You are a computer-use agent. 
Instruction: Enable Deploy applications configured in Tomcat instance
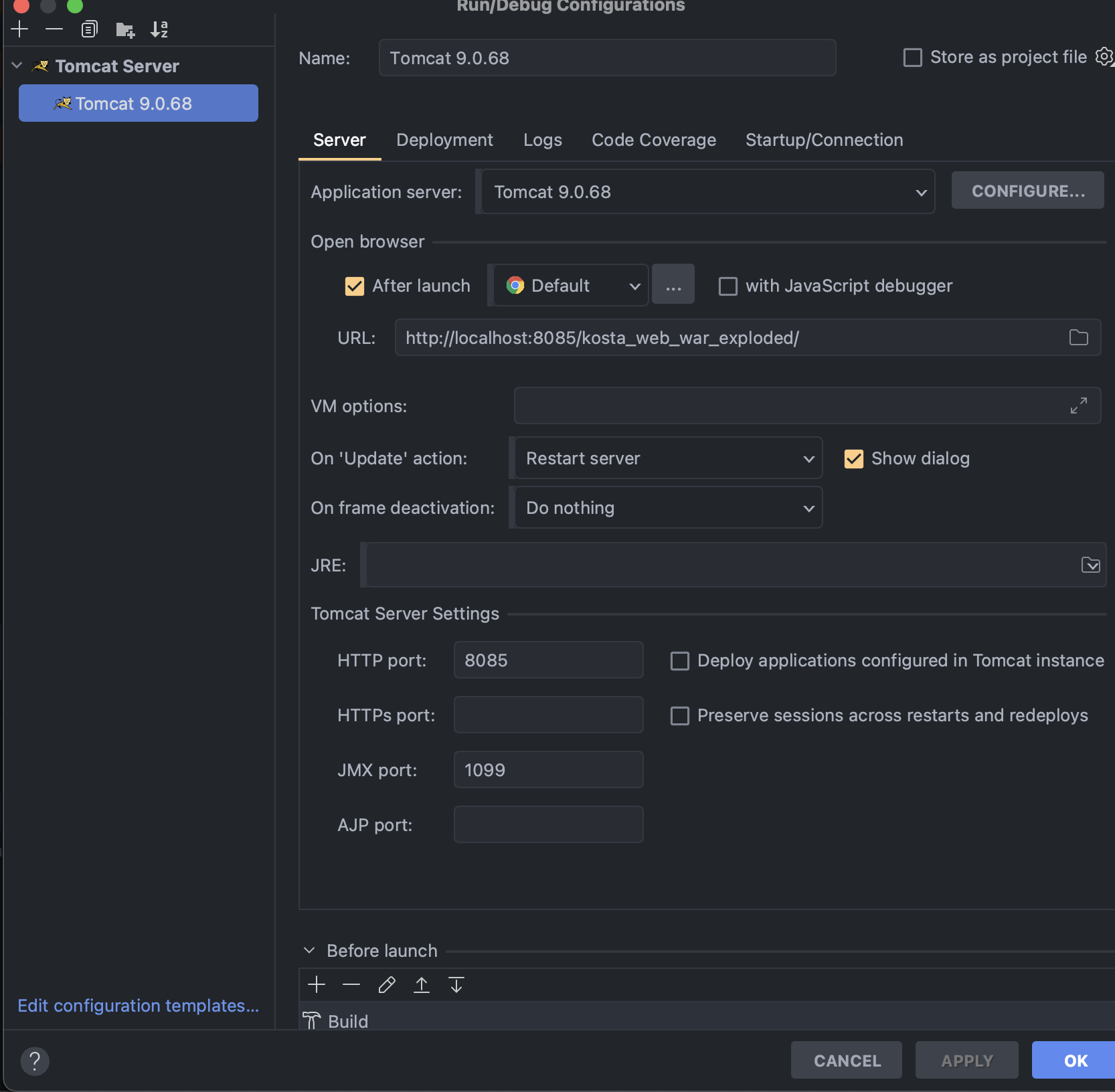[x=680, y=660]
